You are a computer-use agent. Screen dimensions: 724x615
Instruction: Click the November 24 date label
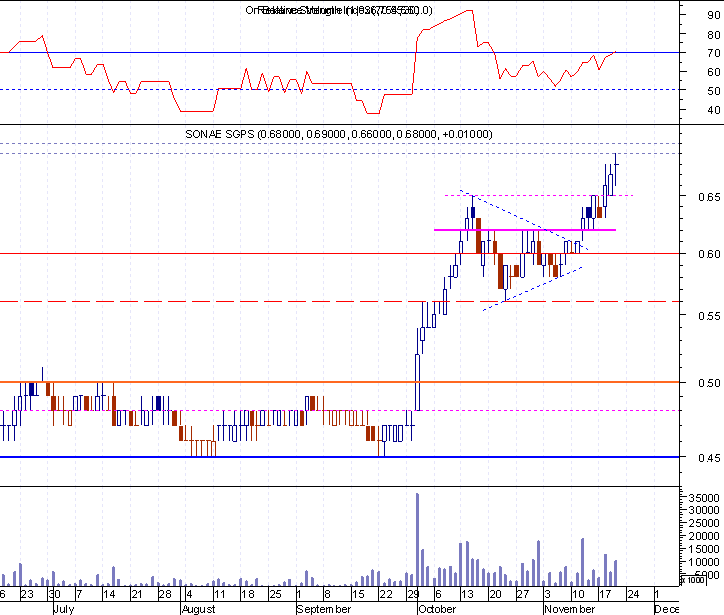coord(633,594)
